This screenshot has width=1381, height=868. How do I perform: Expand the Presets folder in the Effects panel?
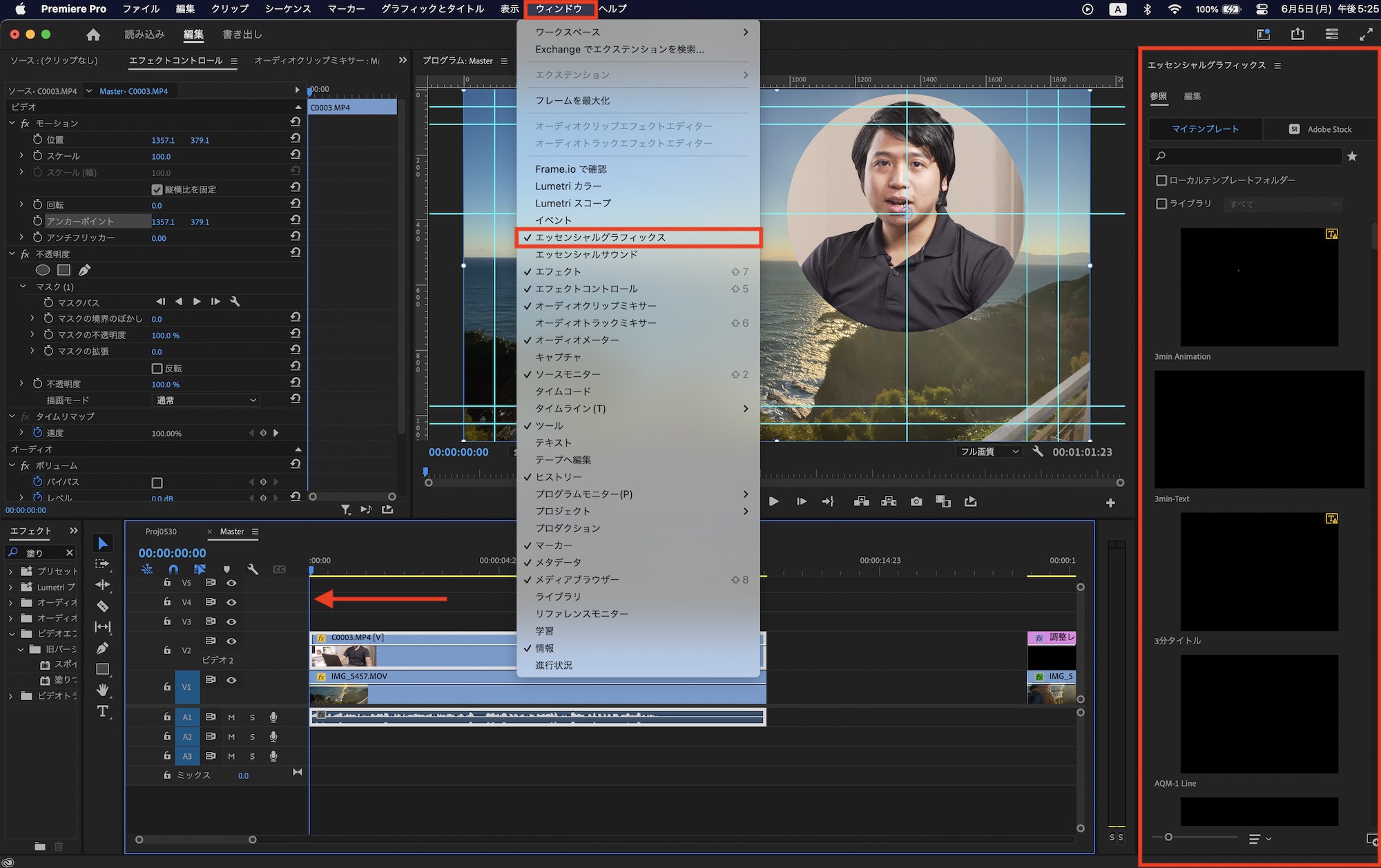(10, 571)
